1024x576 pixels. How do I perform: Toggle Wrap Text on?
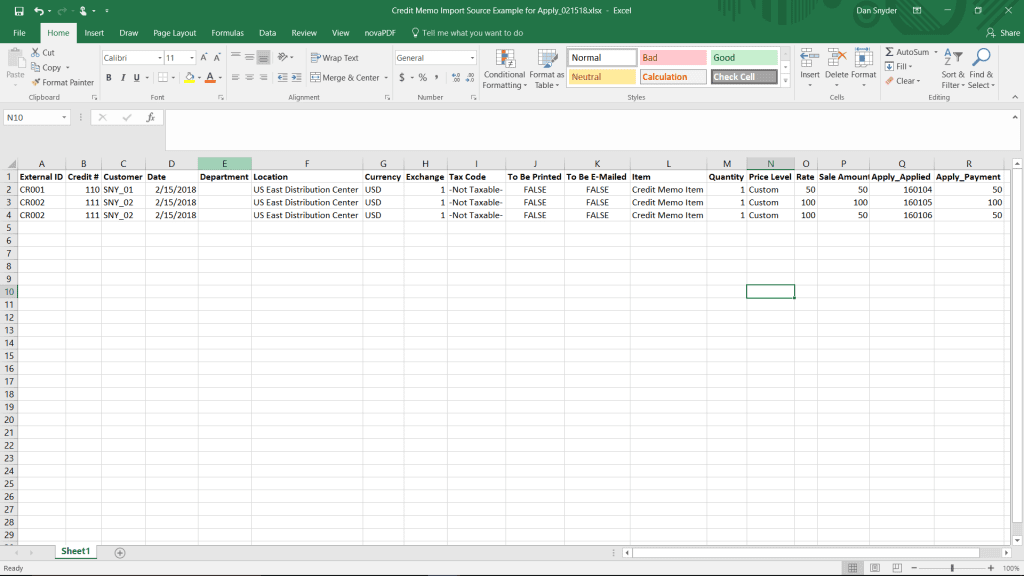[x=334, y=58]
